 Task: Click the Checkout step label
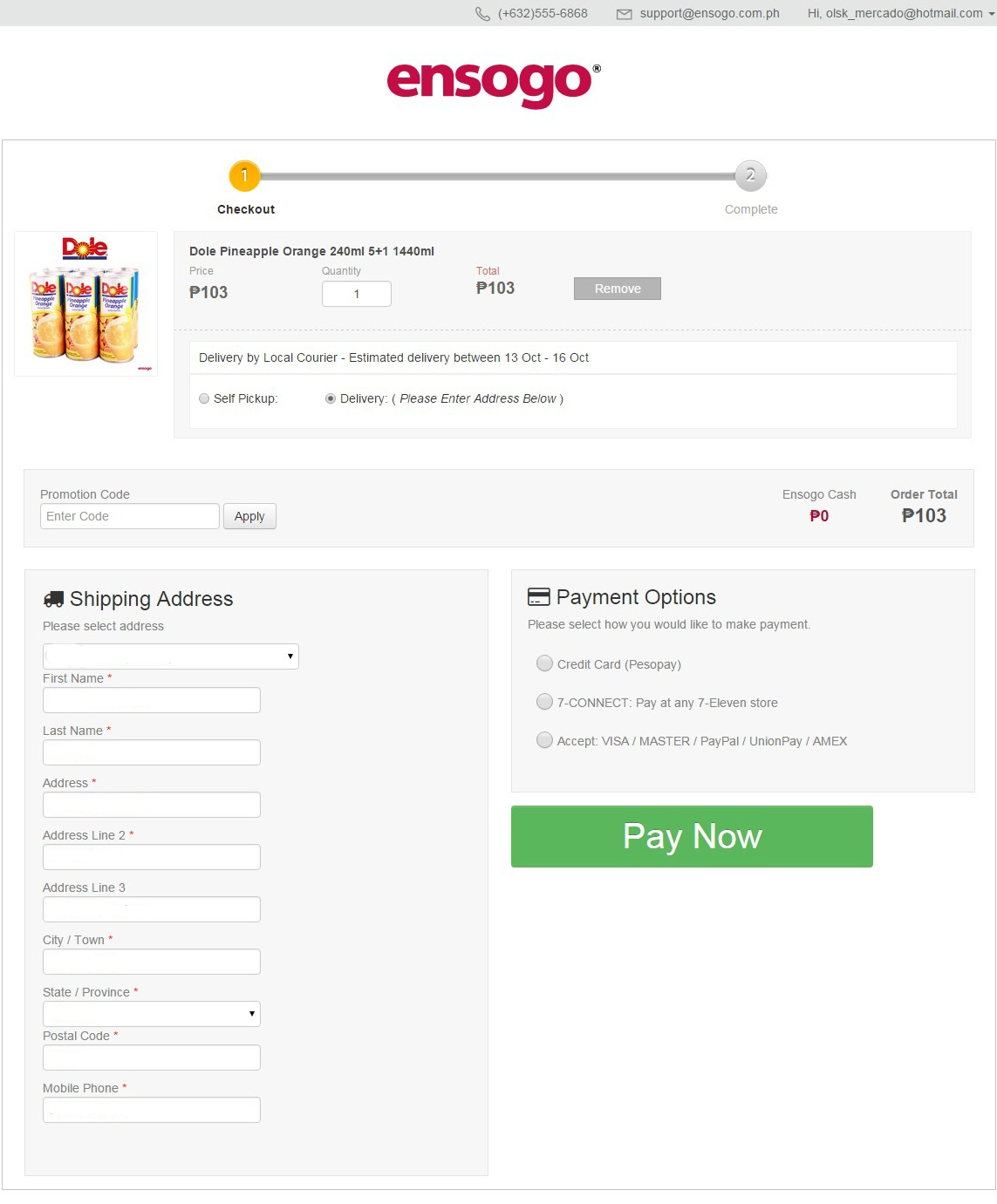click(246, 209)
